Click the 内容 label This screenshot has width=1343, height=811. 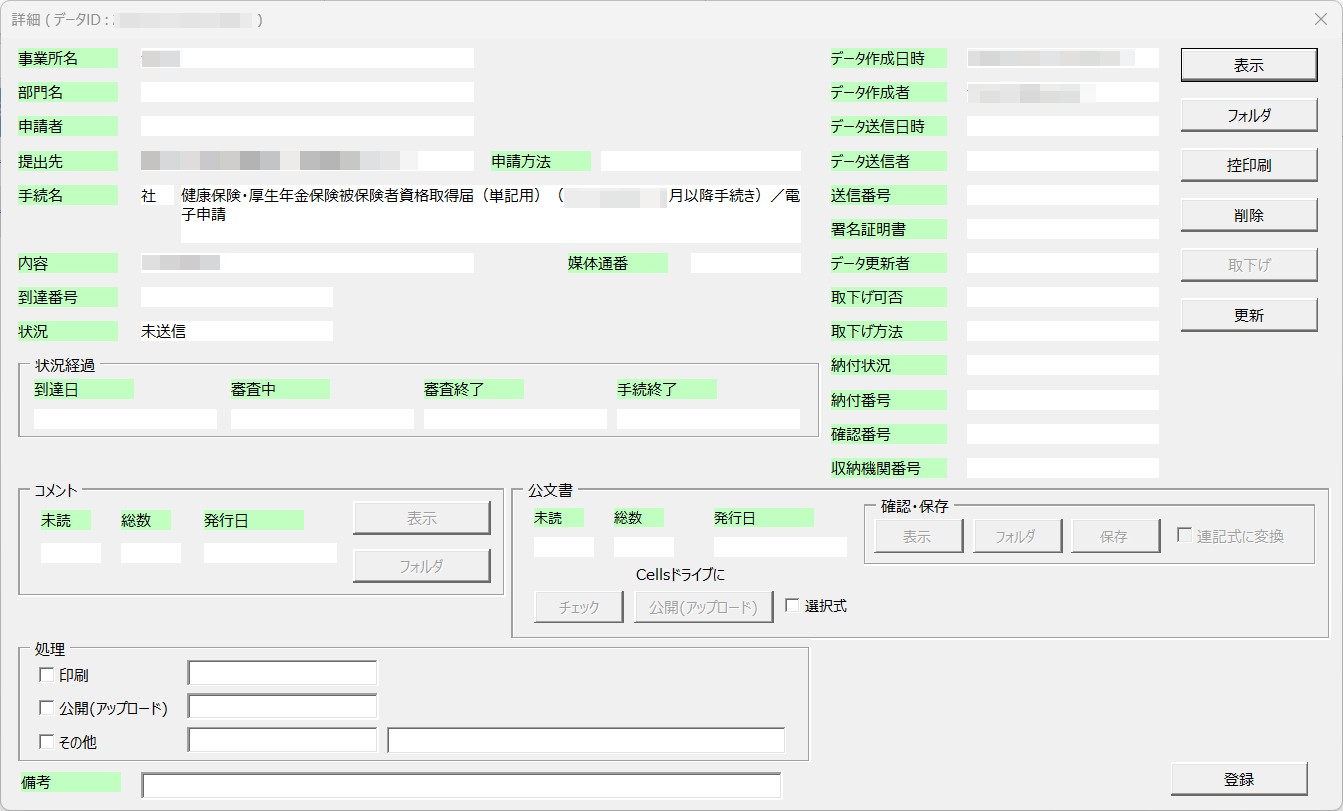tap(67, 263)
